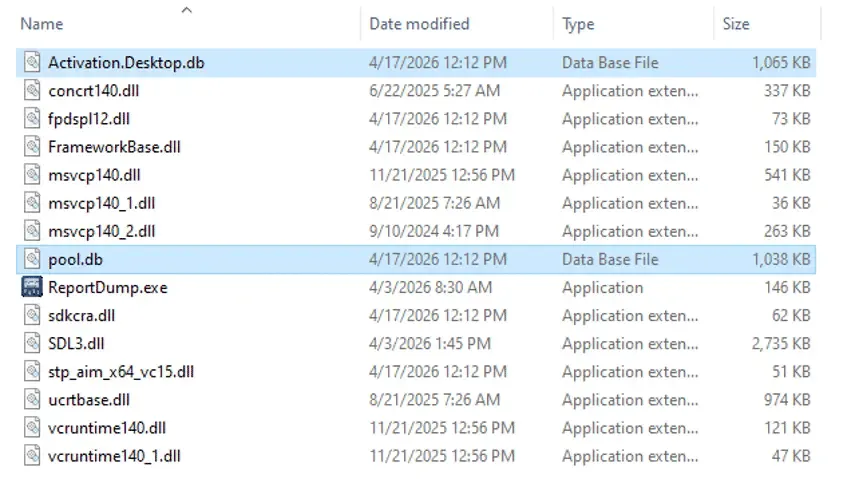Select the Activation.Desktop.db file name
The image size is (852, 480).
click(126, 63)
